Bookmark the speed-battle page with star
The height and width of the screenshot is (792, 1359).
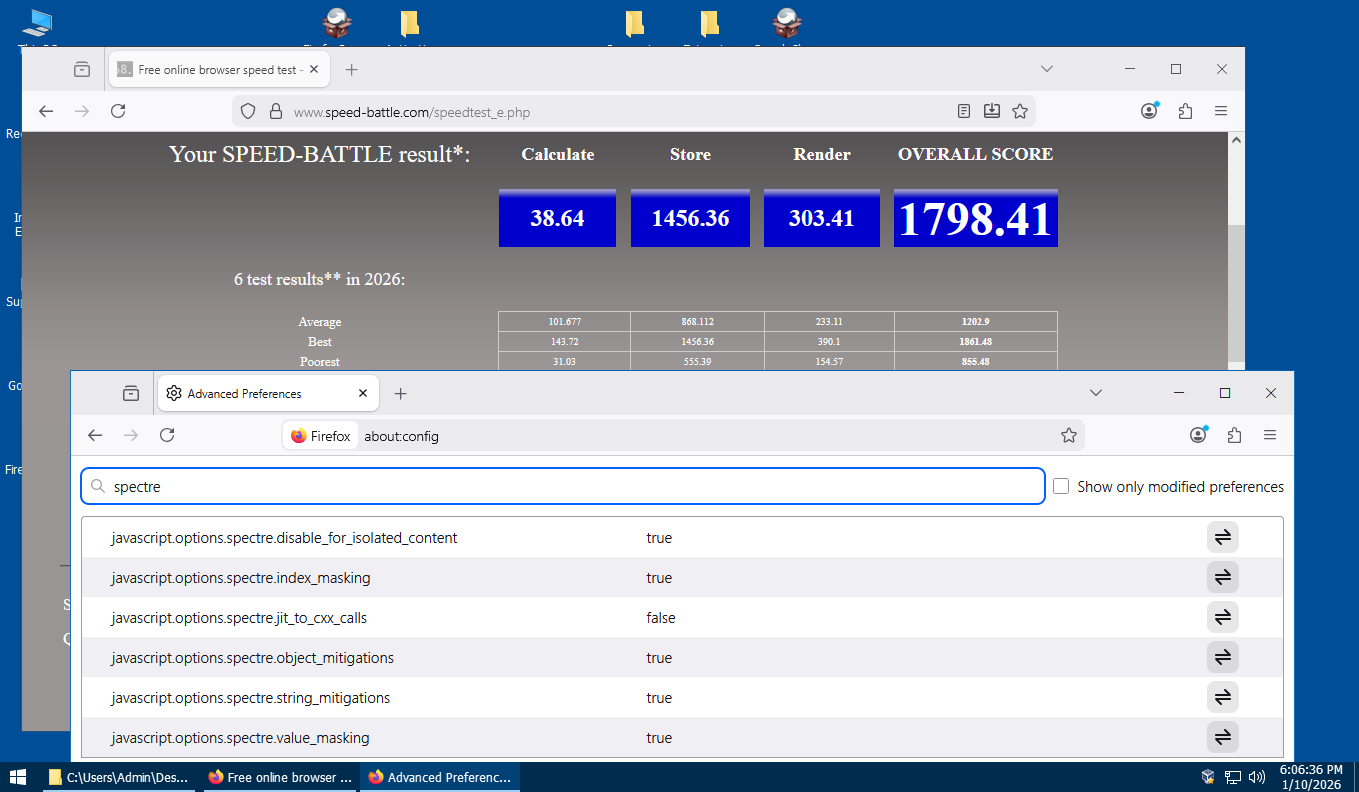coord(1020,112)
